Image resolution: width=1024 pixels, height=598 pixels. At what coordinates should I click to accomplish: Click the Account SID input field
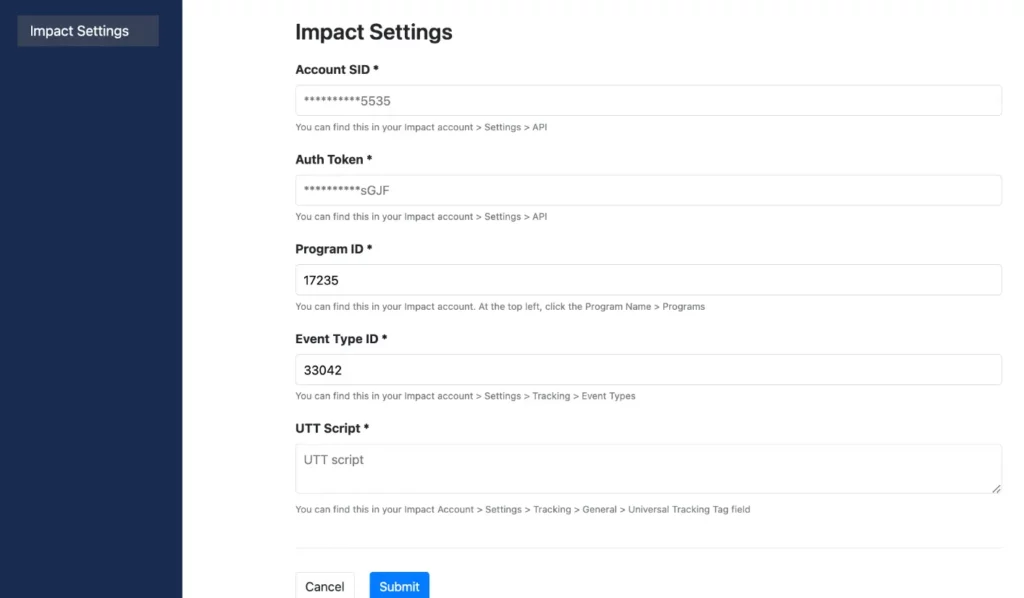(x=648, y=101)
